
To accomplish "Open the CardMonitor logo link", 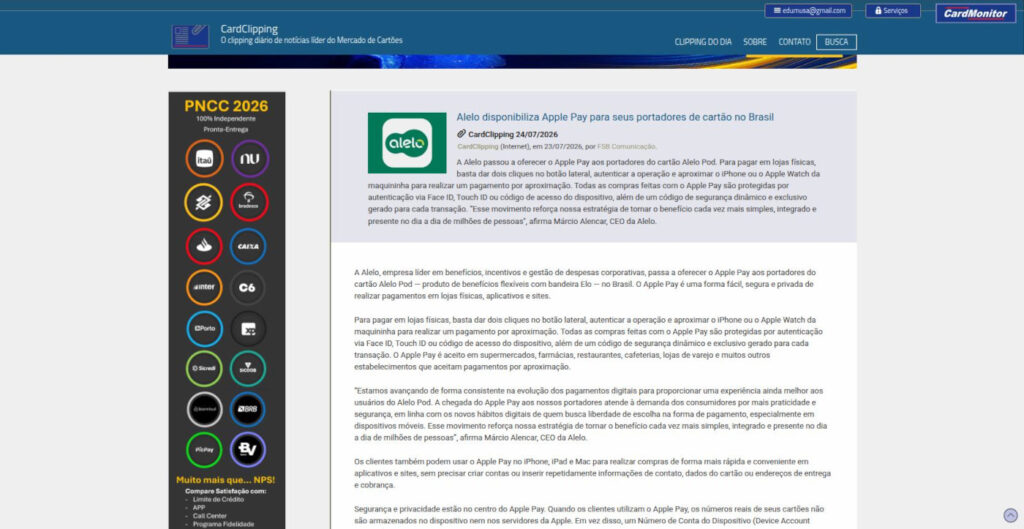I will (975, 13).
